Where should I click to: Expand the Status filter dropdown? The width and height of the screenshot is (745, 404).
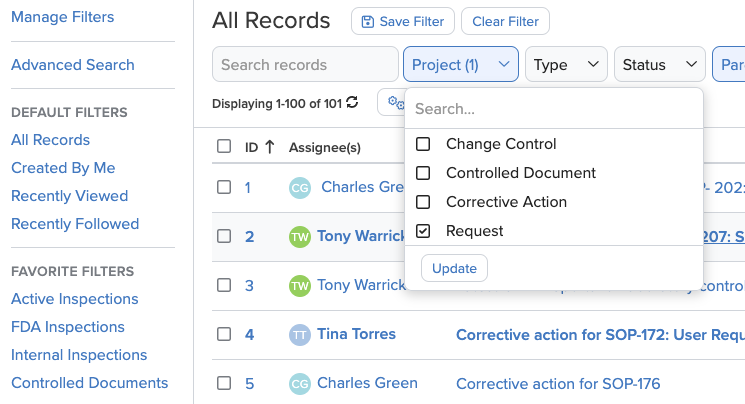658,65
